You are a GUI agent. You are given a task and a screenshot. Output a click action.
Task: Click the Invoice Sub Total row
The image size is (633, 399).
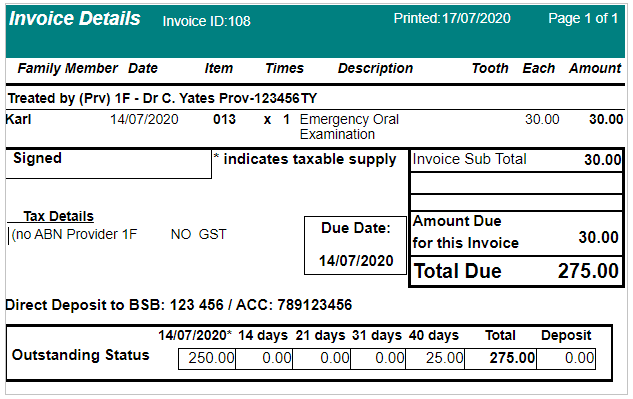[516, 160]
